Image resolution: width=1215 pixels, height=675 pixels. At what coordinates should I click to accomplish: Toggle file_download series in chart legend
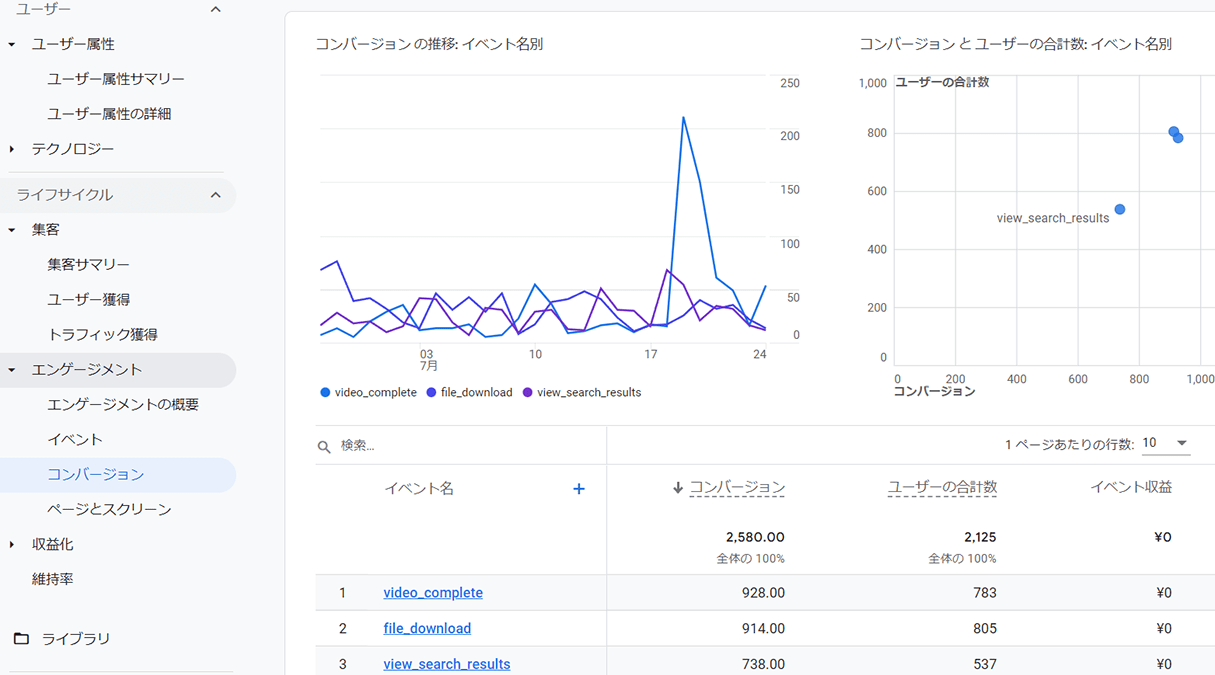pos(431,393)
